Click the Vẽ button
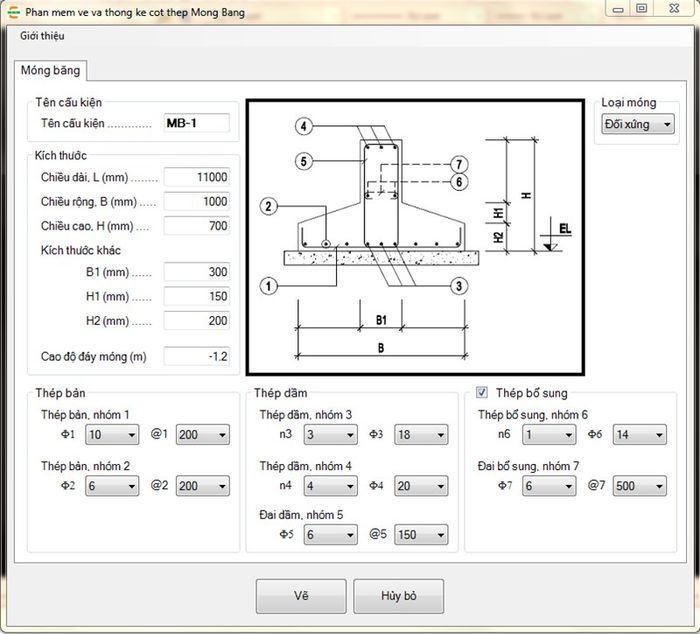 coord(301,596)
